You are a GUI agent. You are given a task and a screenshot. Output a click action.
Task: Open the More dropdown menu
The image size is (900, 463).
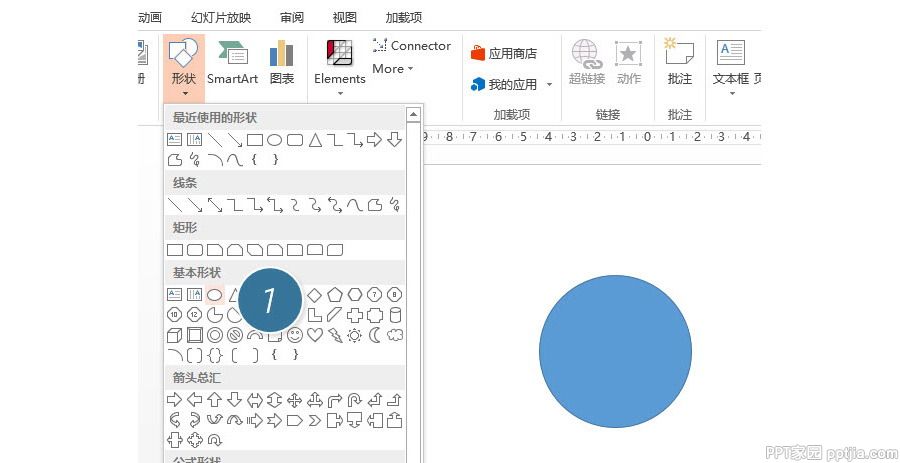[393, 69]
